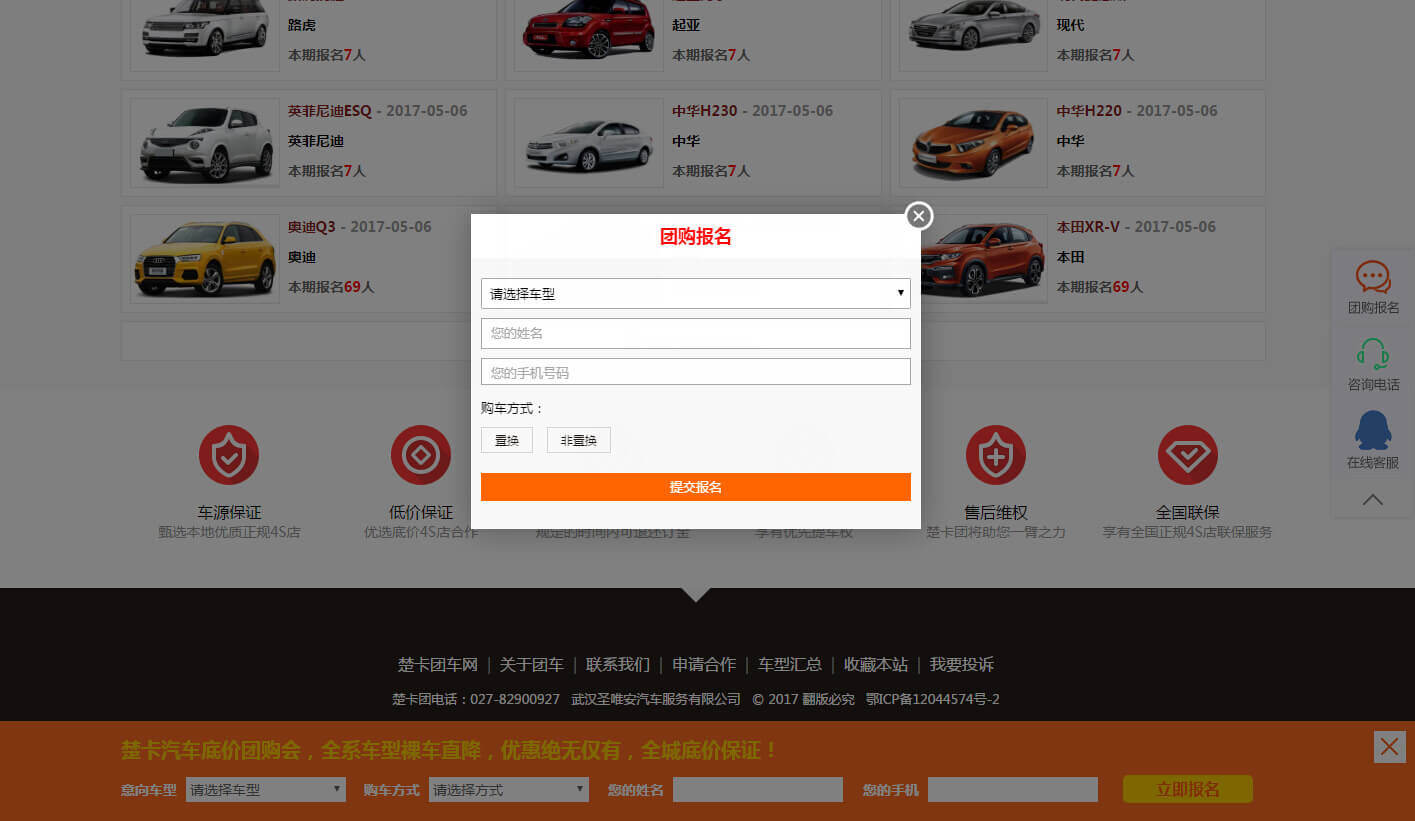Focus the 您的姓名 field in bottom banner
Image resolution: width=1415 pixels, height=821 pixels.
point(758,789)
